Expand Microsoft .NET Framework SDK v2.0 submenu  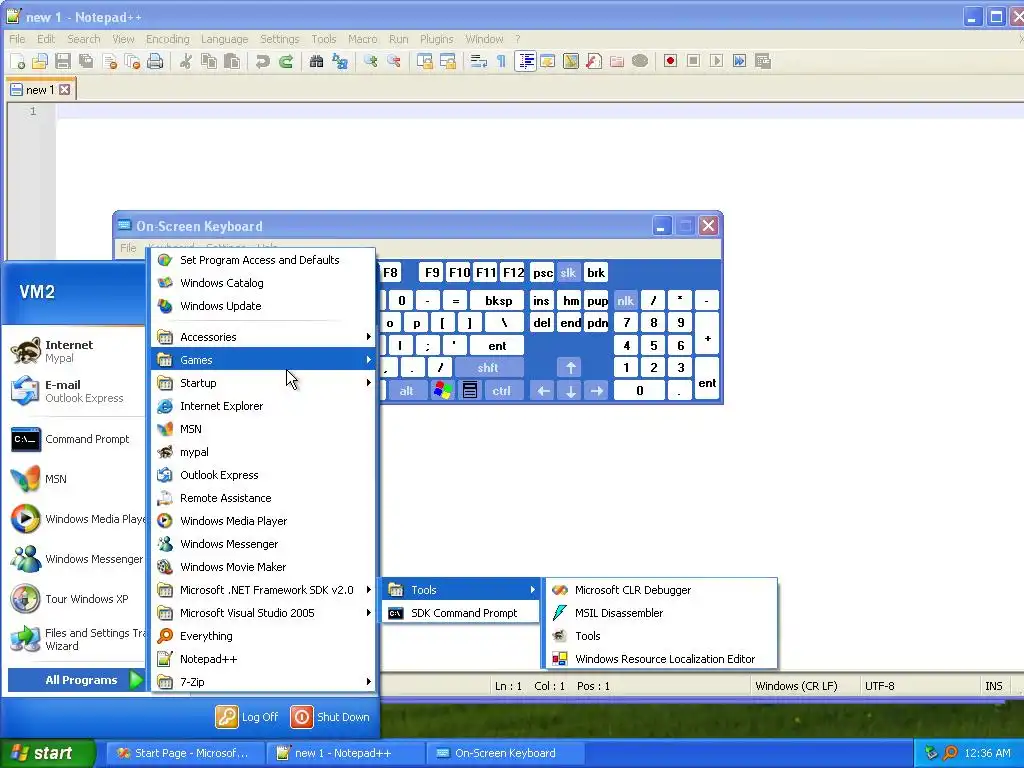264,590
